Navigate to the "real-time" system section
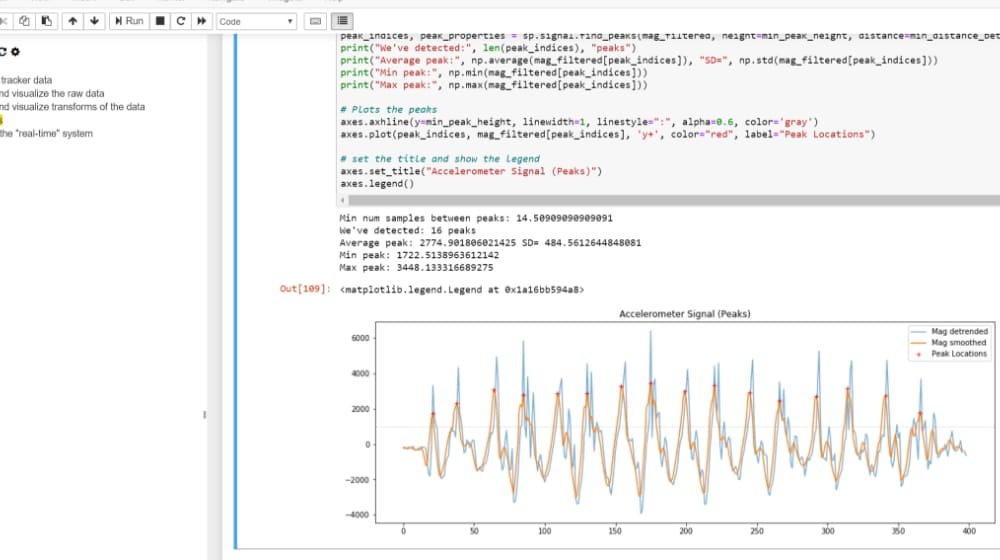The height and width of the screenshot is (560, 1000). tap(46, 134)
